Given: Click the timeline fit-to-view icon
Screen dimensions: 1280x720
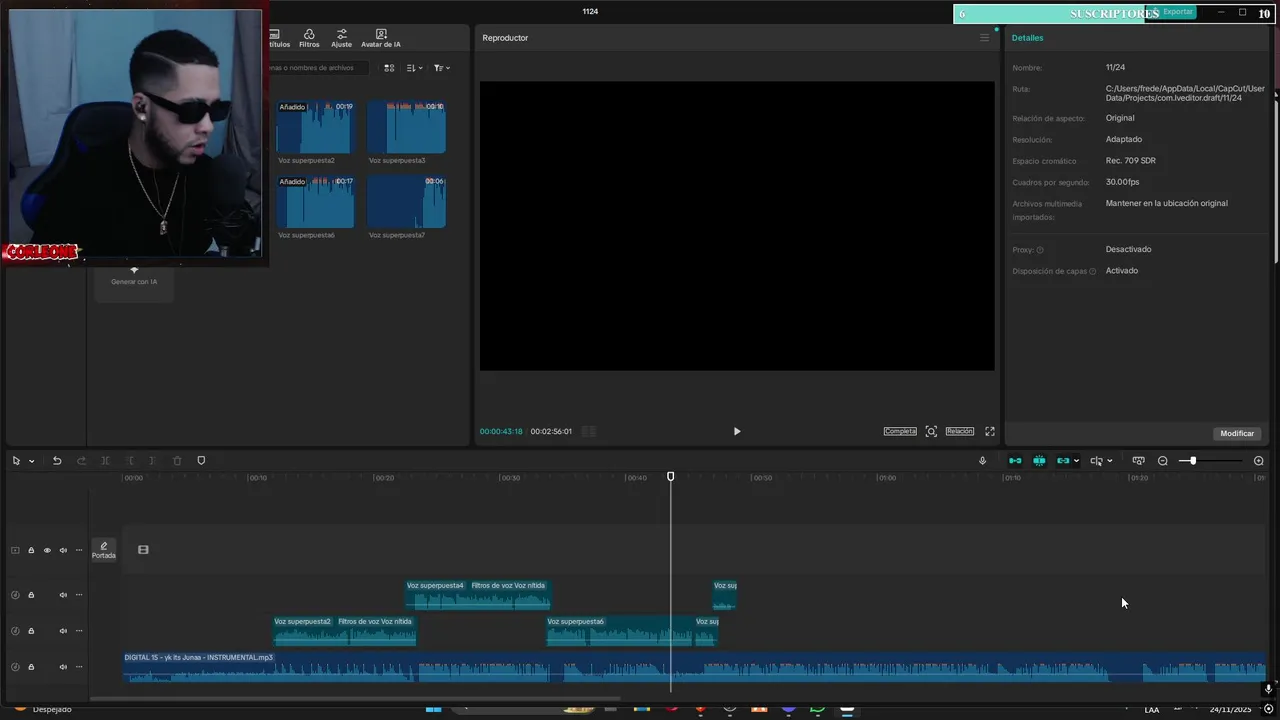Looking at the screenshot, I should (1138, 460).
